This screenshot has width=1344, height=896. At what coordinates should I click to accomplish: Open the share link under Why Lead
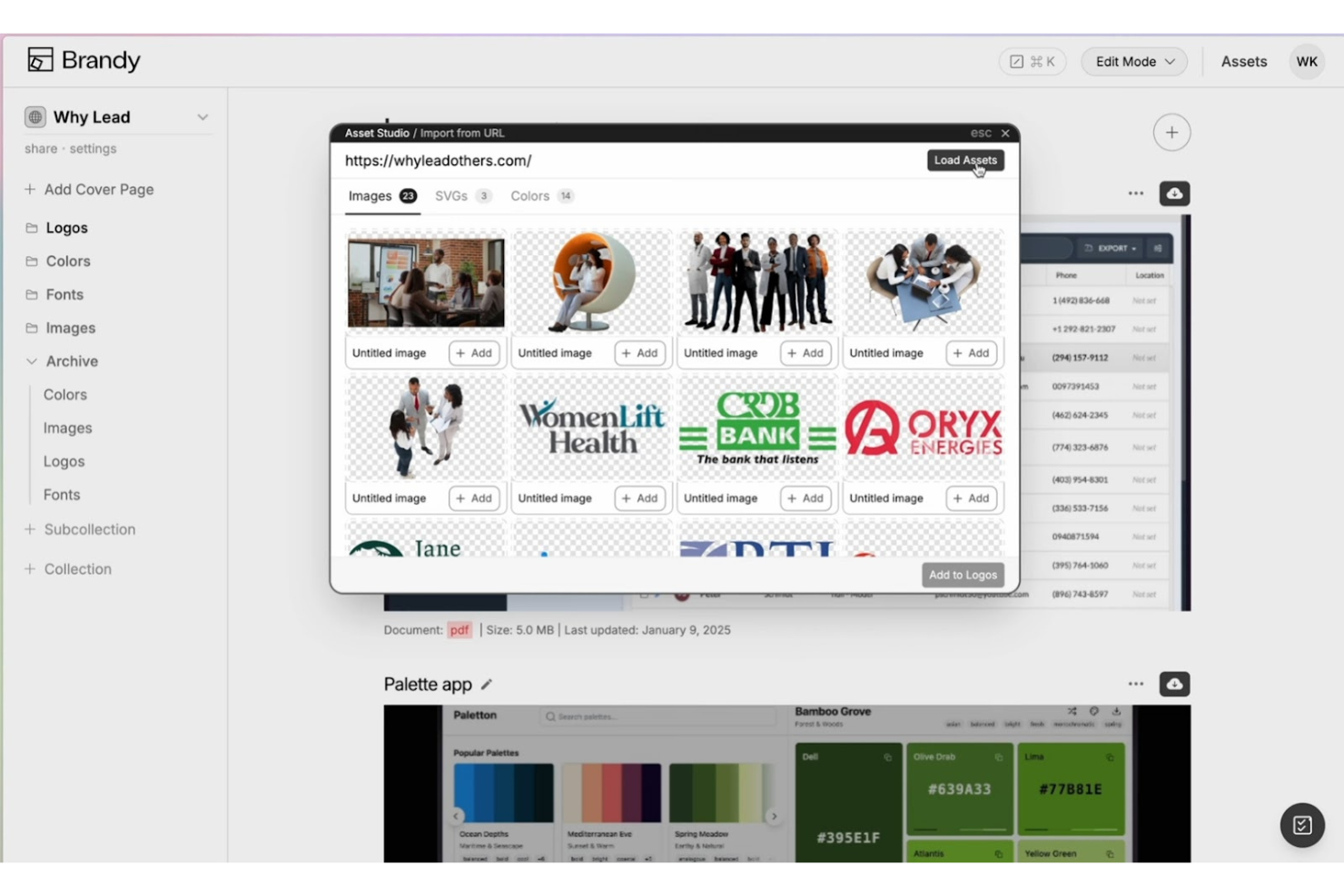click(x=41, y=149)
